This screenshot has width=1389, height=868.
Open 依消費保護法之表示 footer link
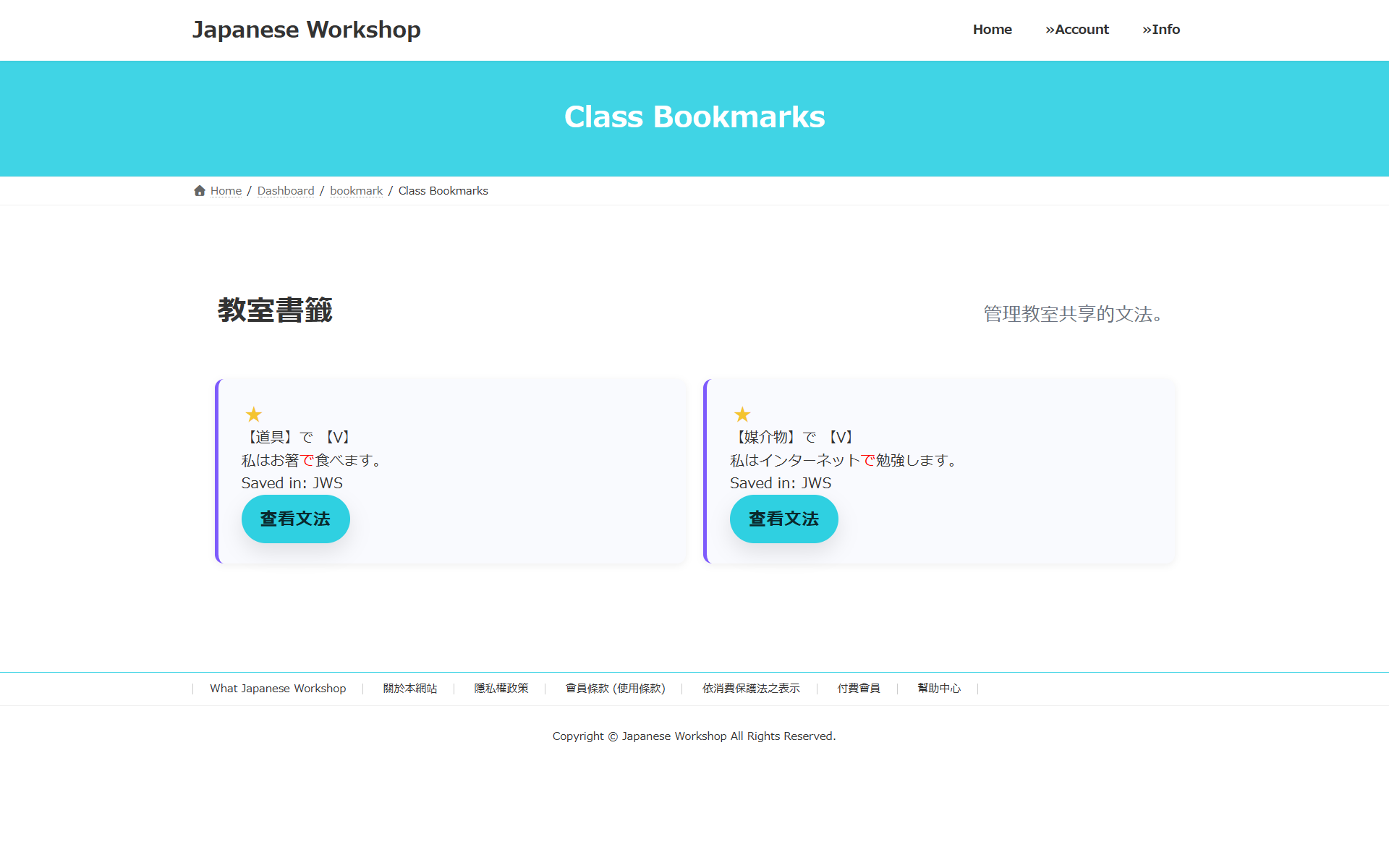tap(751, 689)
